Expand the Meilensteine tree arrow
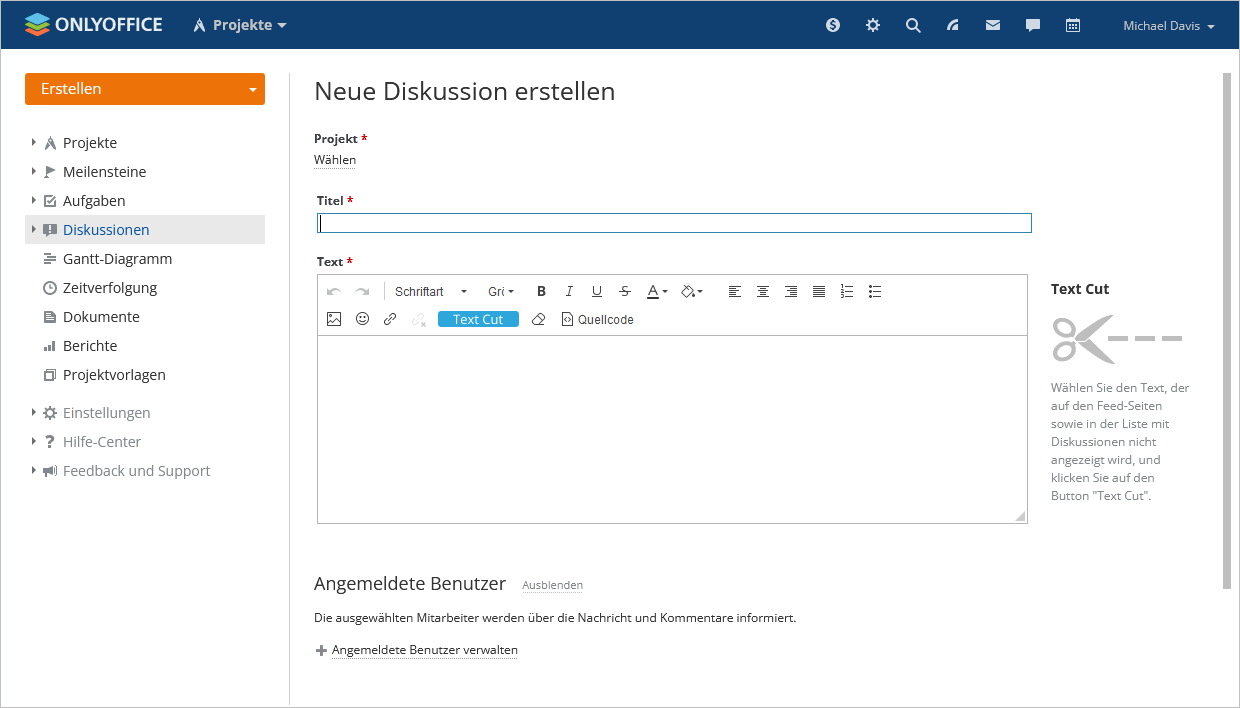 tap(33, 171)
